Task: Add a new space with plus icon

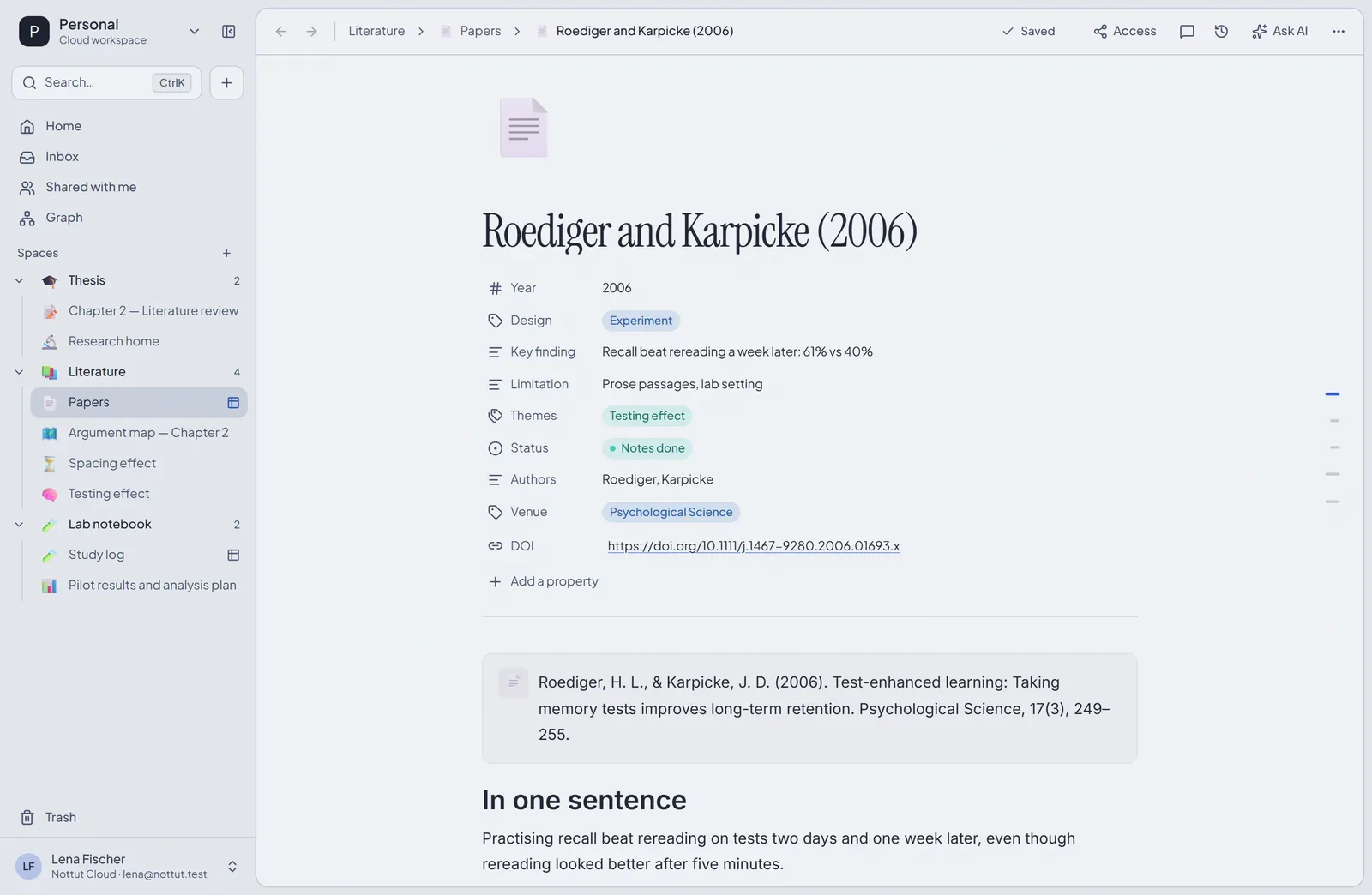Action: [x=226, y=254]
